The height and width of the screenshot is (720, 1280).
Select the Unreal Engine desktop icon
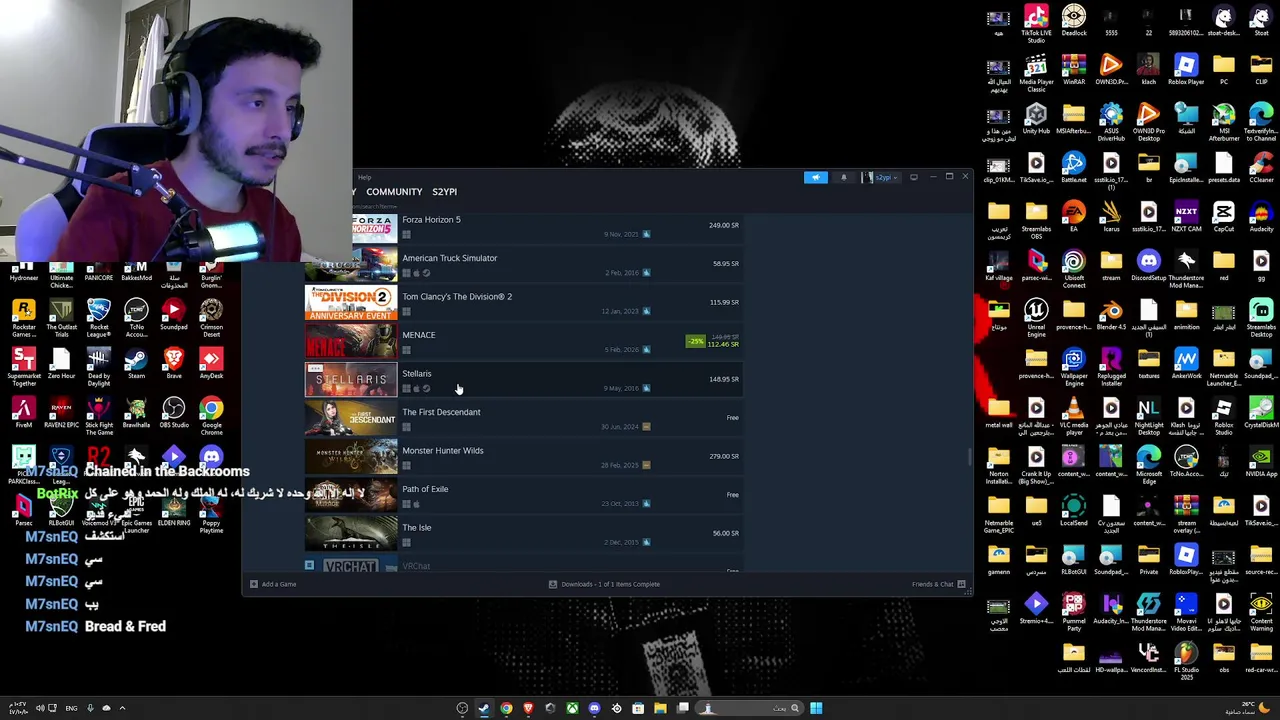tap(1036, 317)
